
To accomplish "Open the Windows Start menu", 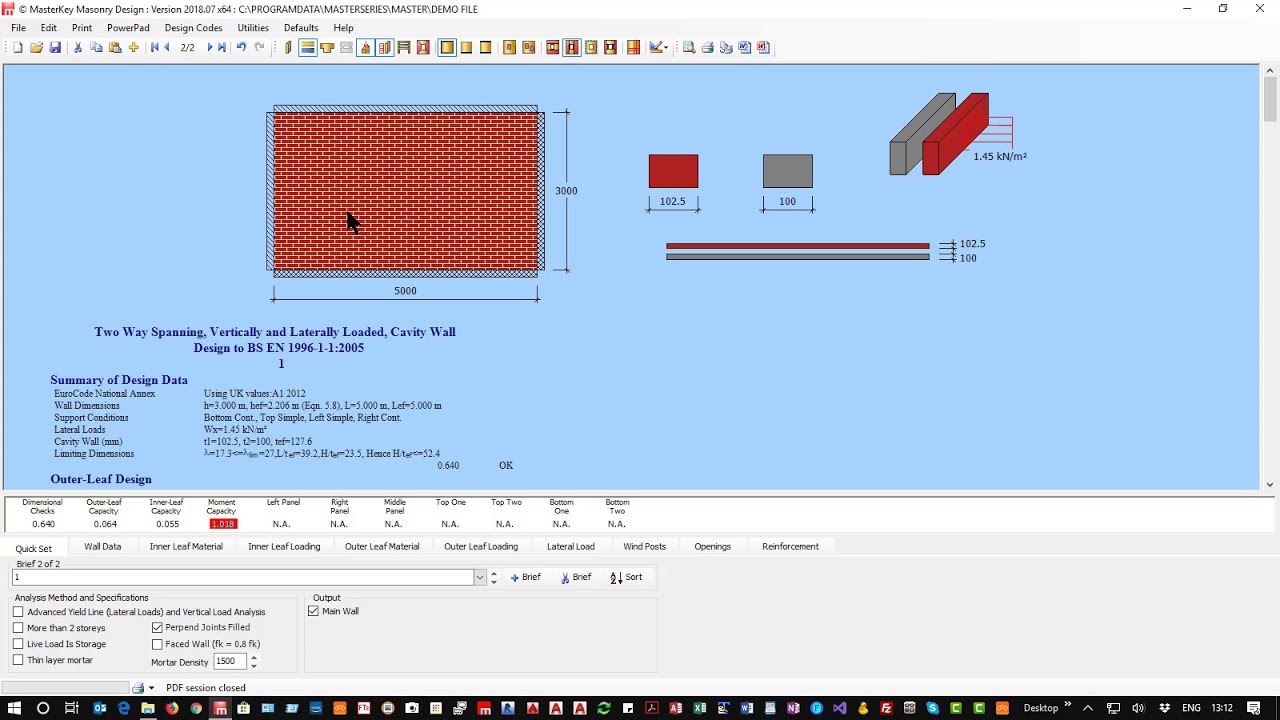I will pyautogui.click(x=14, y=708).
